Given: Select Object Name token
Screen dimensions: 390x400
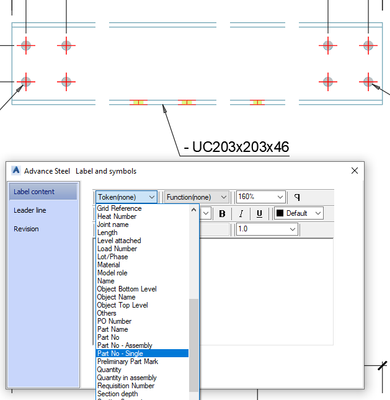Looking at the screenshot, I should [142, 297].
